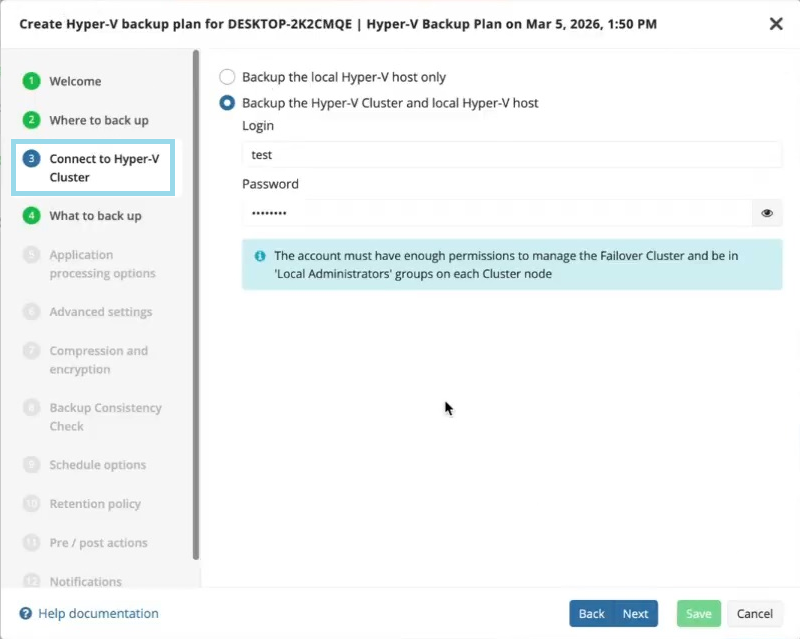800x639 pixels.
Task: Click into the Login text field
Action: (x=511, y=155)
